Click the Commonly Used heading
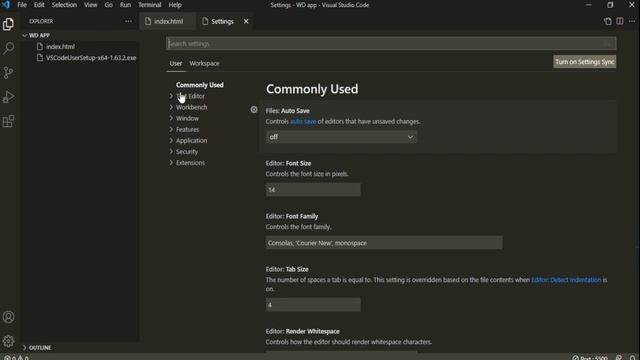This screenshot has width=640, height=360. click(312, 89)
